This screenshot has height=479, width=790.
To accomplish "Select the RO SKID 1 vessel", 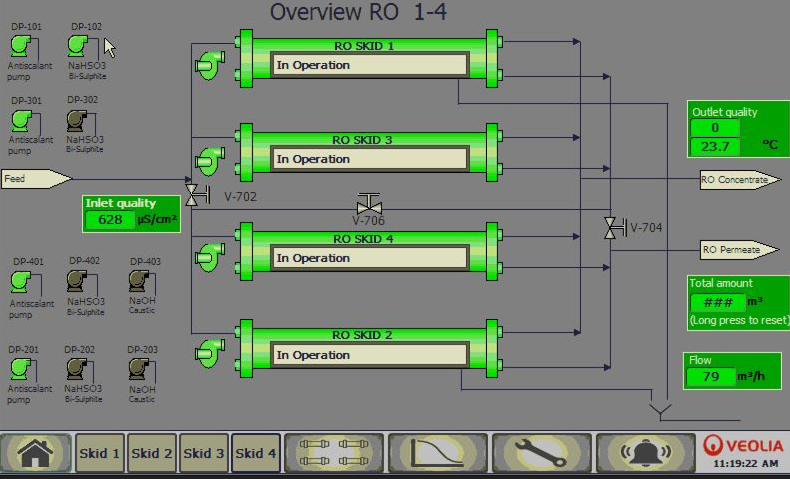I will [368, 58].
